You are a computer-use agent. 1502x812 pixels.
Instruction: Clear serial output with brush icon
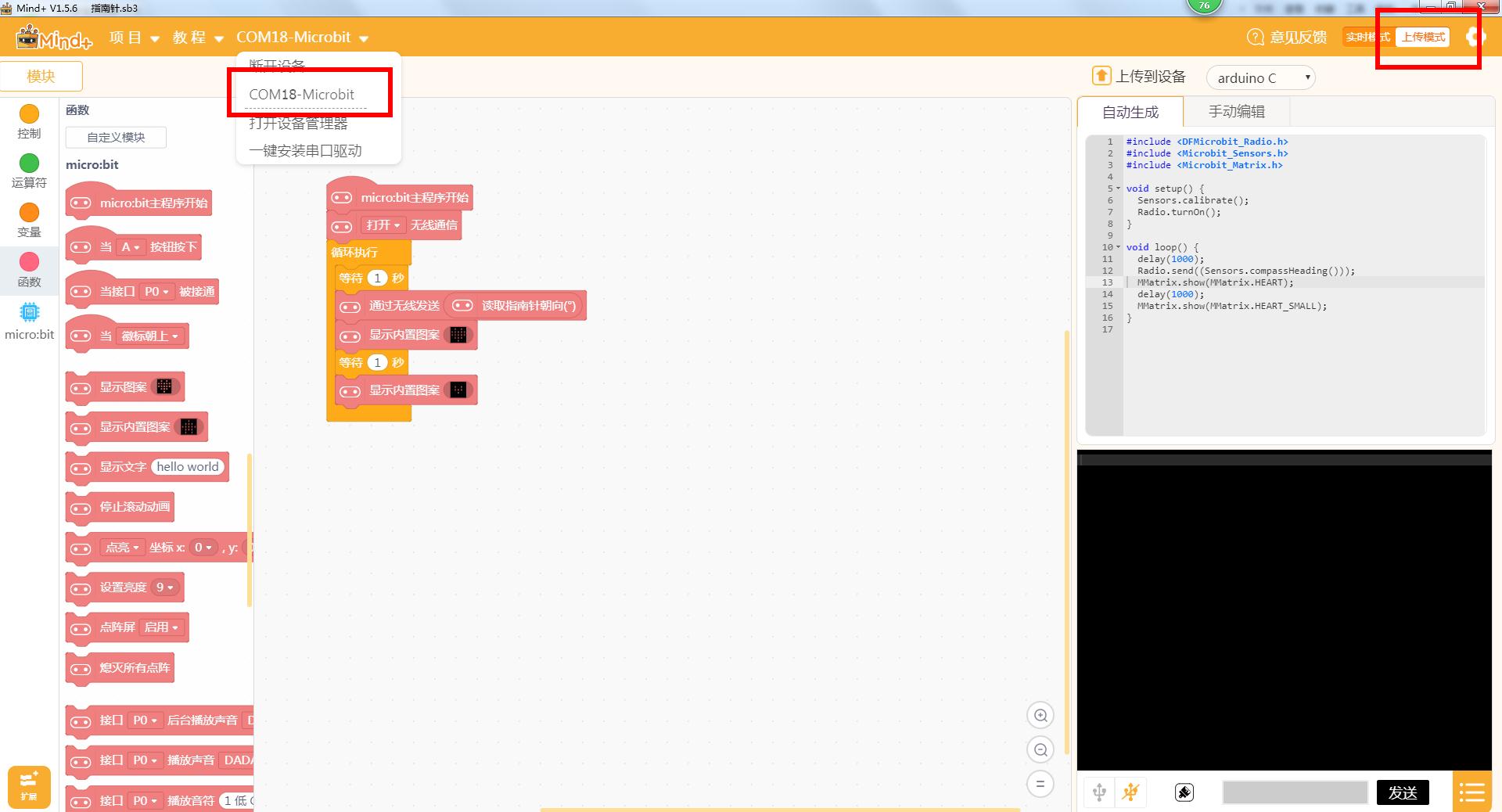click(1184, 792)
